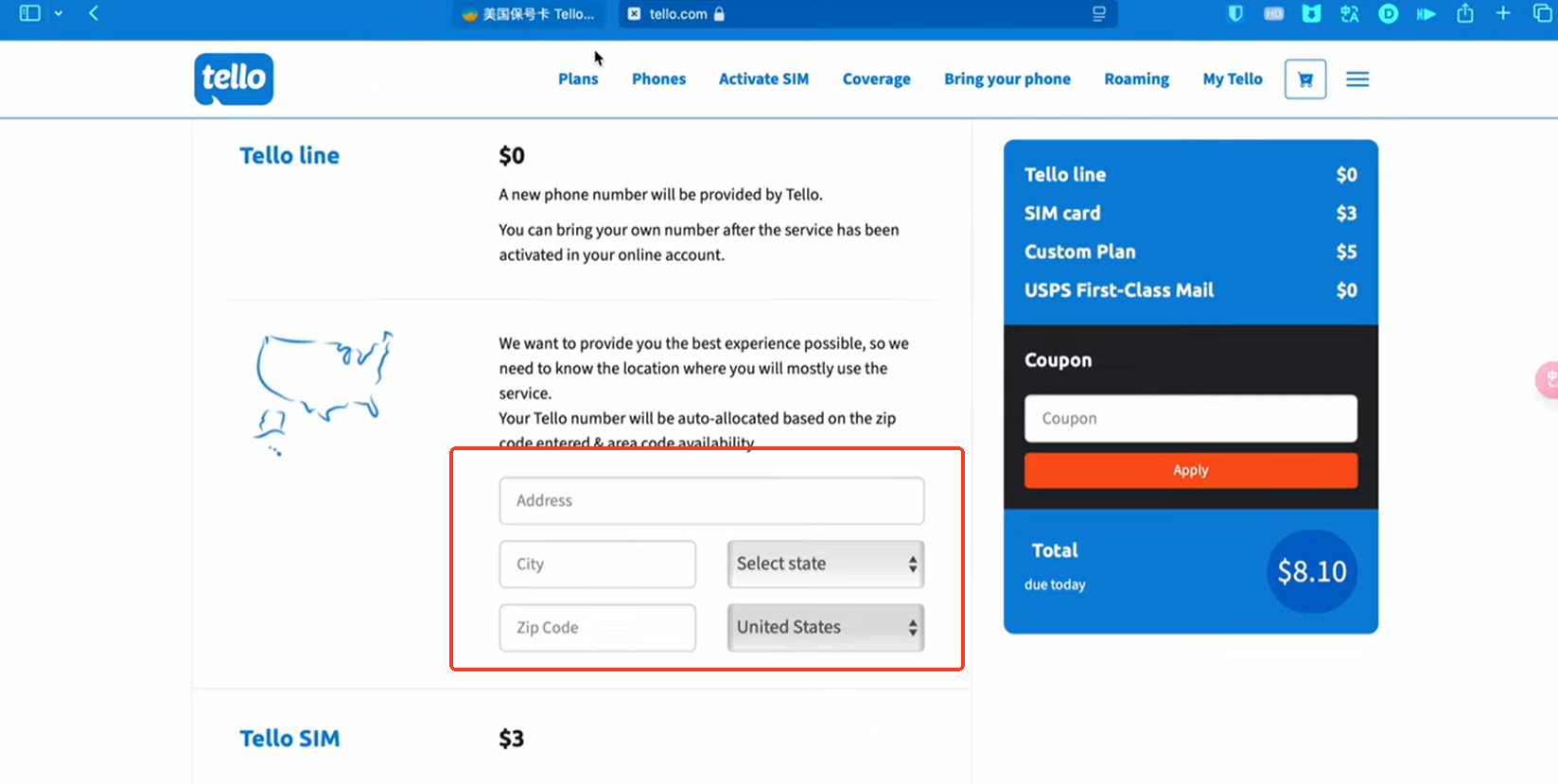Click the play-arrow video extension icon
1558x784 pixels.
[x=1427, y=13]
